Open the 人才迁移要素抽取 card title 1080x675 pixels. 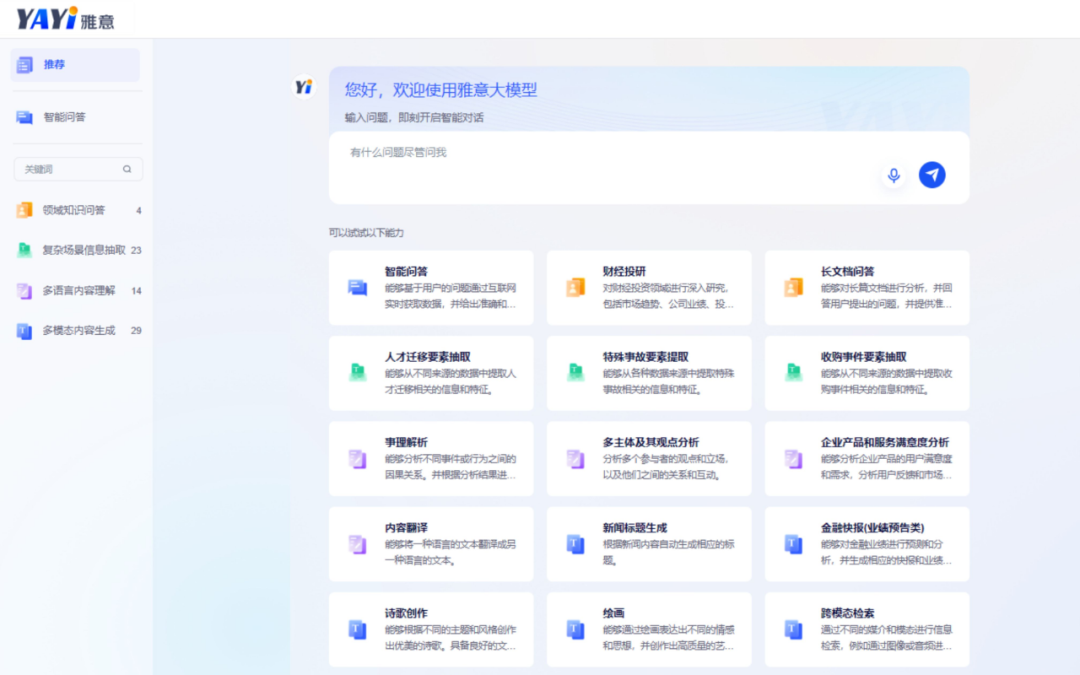pyautogui.click(x=427, y=357)
